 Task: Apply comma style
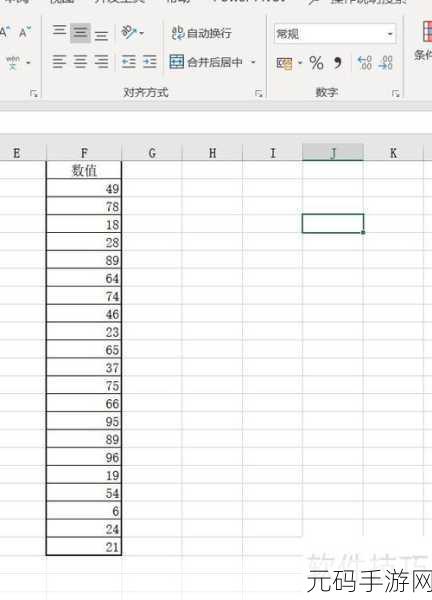click(337, 63)
